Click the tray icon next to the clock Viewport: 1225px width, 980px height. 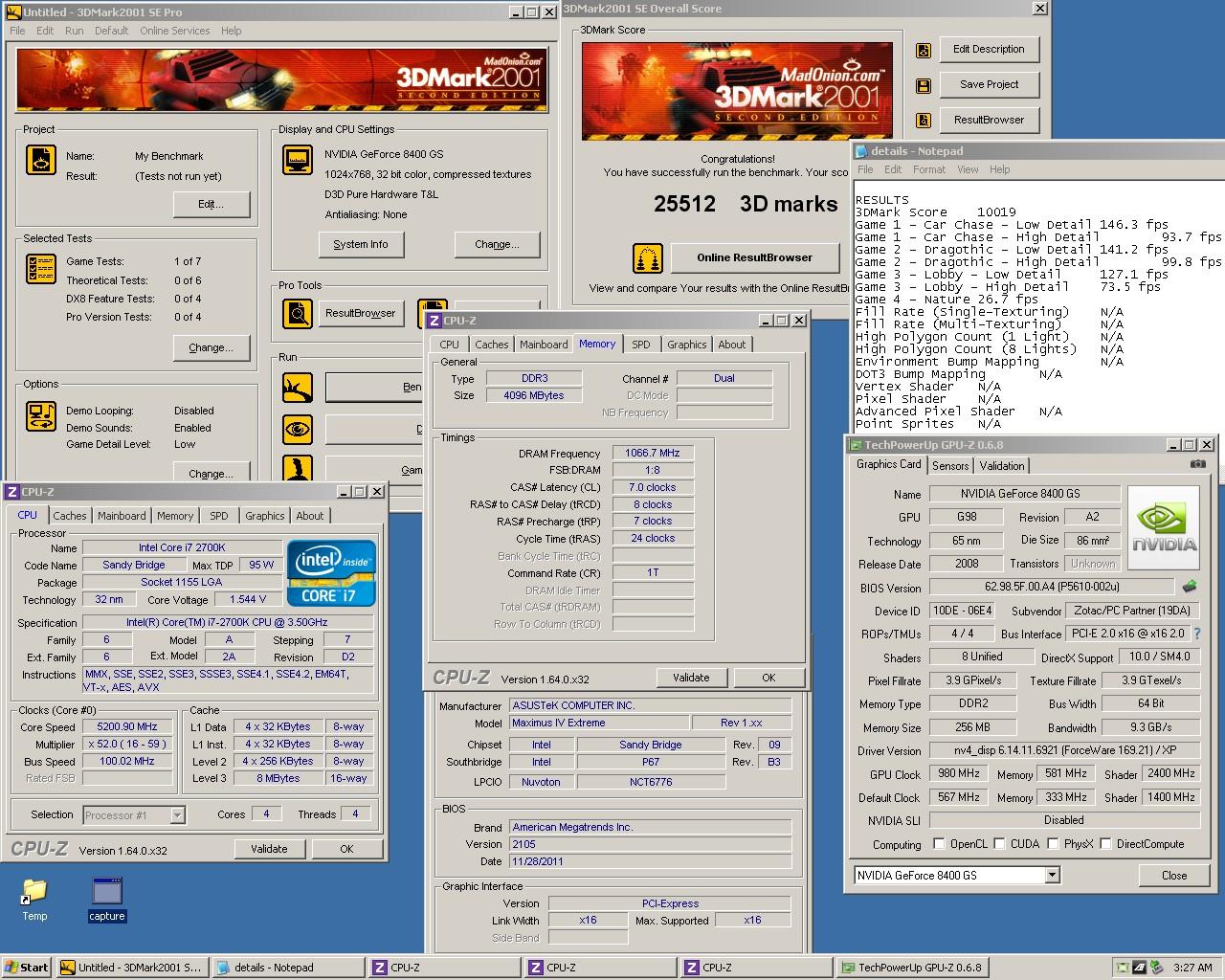[x=1156, y=968]
